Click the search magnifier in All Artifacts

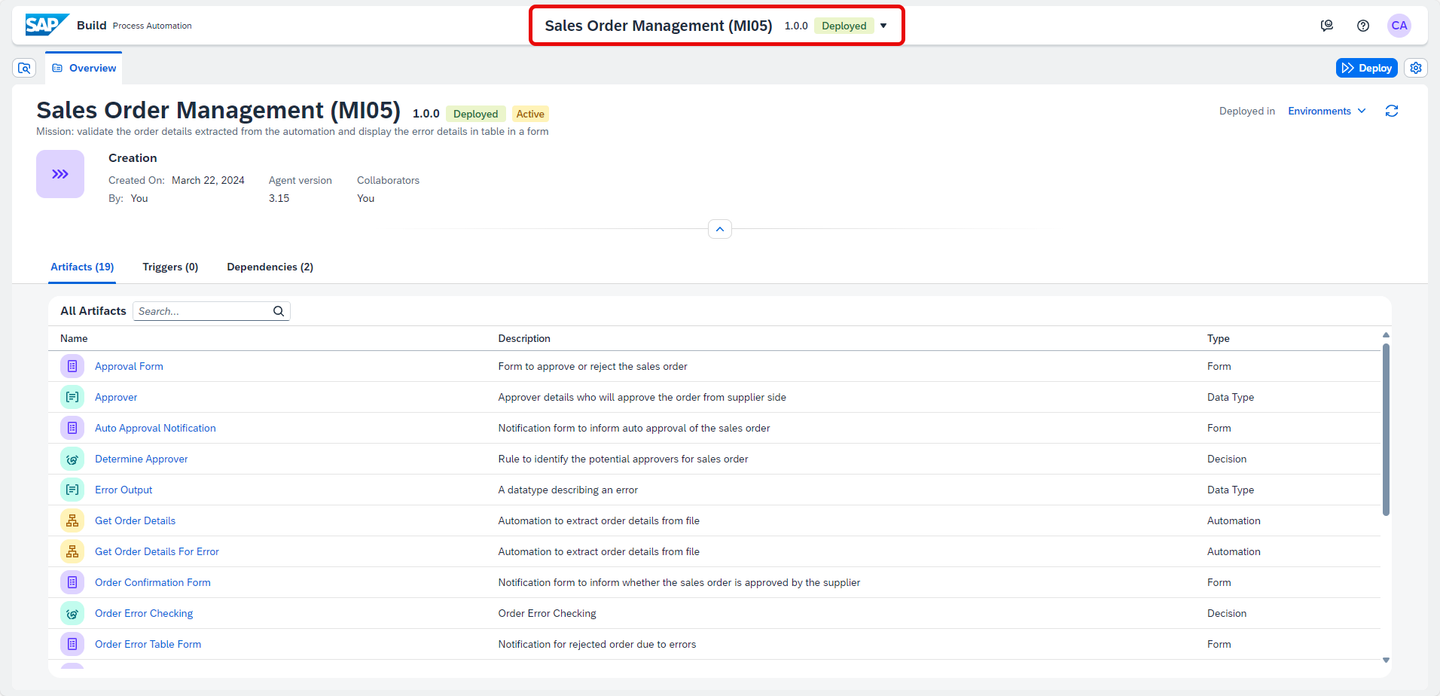(279, 311)
